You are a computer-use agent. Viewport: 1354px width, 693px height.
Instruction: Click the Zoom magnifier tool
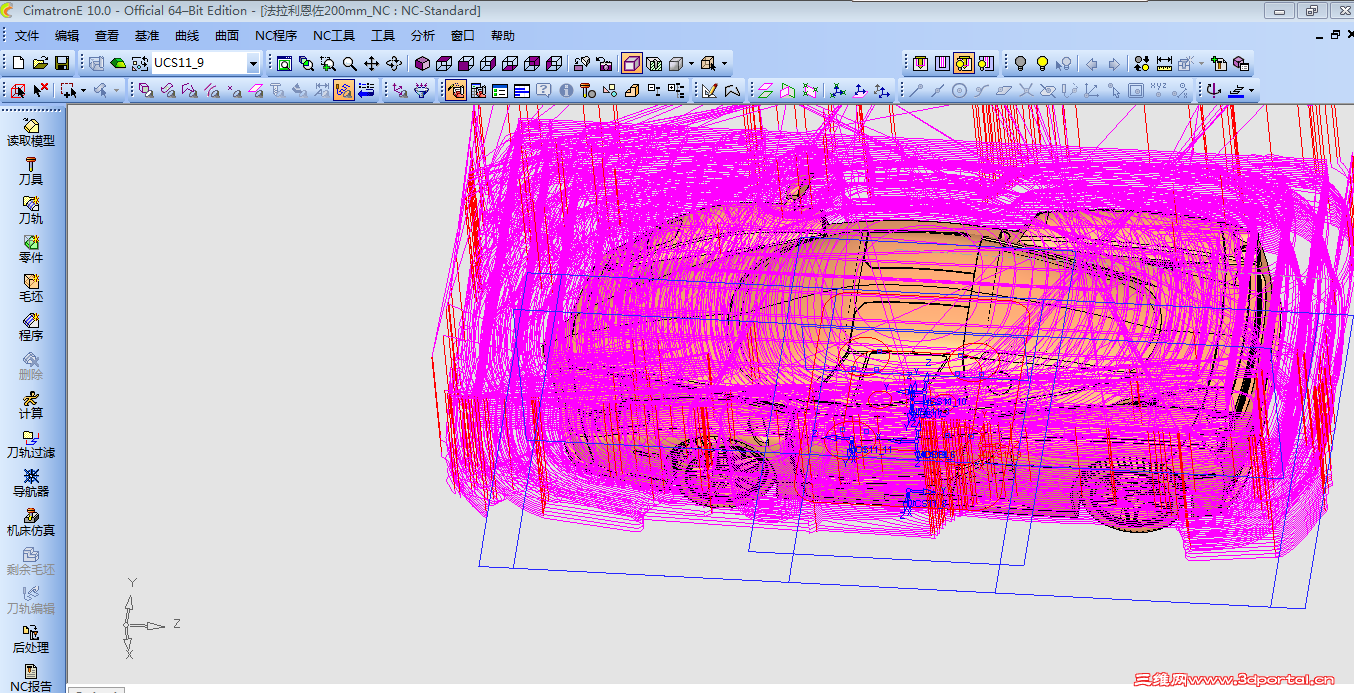[x=349, y=63]
